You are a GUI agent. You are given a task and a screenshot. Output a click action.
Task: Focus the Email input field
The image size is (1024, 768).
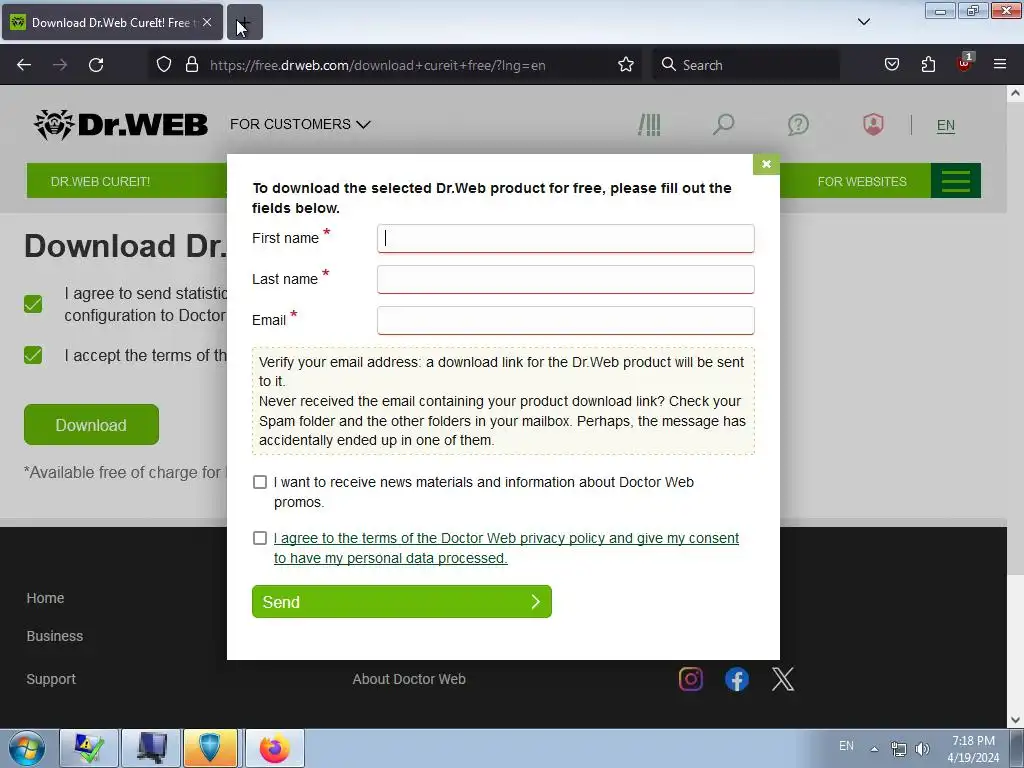click(566, 321)
